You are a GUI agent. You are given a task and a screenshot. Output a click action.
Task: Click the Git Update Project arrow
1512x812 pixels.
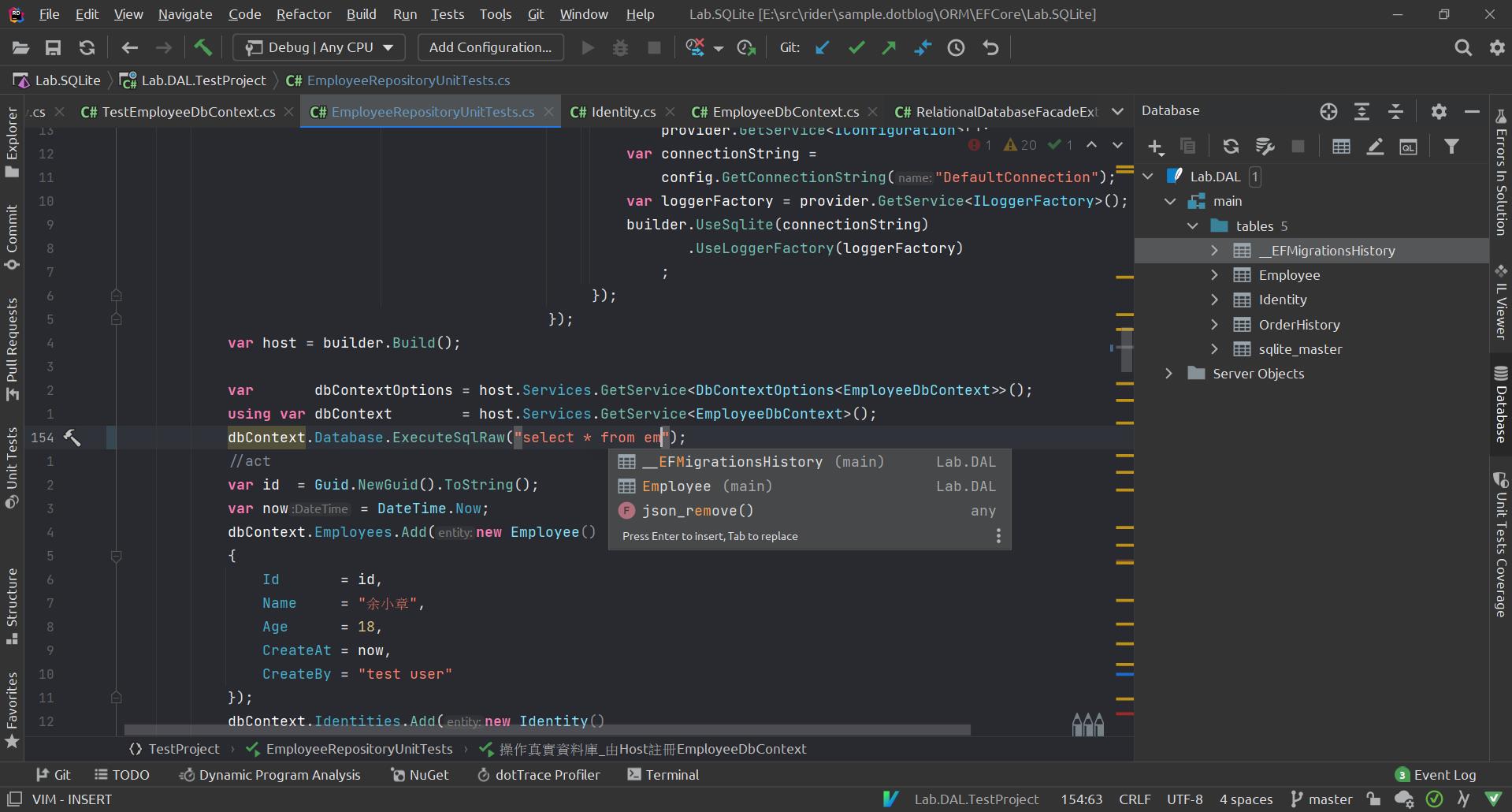(823, 48)
